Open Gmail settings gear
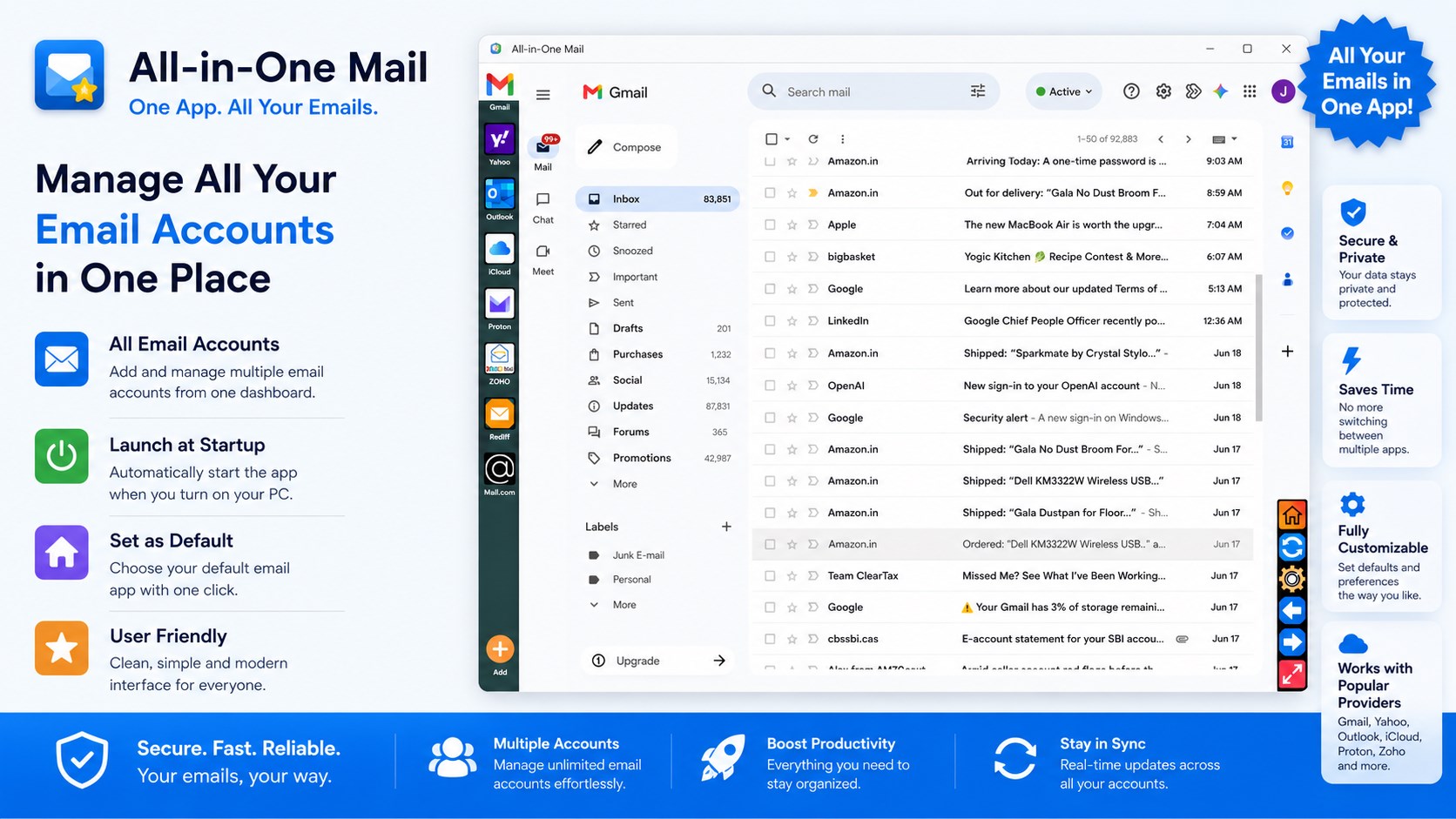This screenshot has height=819, width=1456. 1163,91
